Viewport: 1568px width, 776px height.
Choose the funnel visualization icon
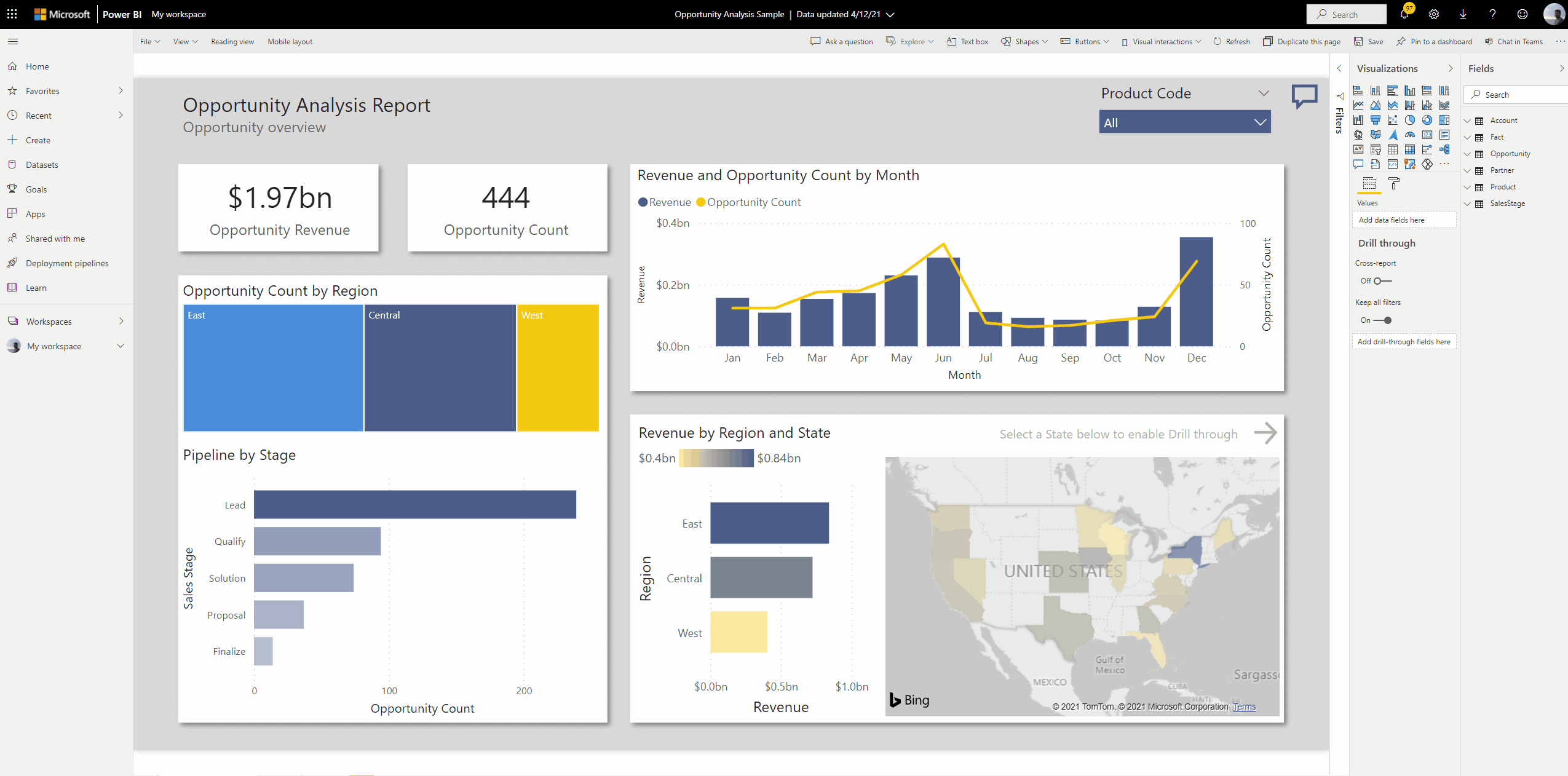[1375, 120]
